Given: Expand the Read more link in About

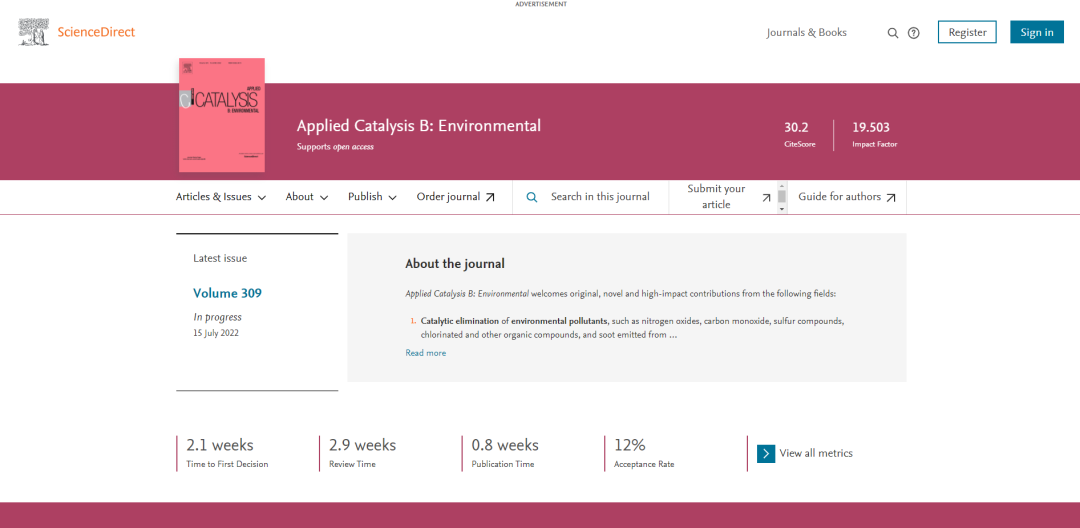Looking at the screenshot, I should tap(426, 353).
